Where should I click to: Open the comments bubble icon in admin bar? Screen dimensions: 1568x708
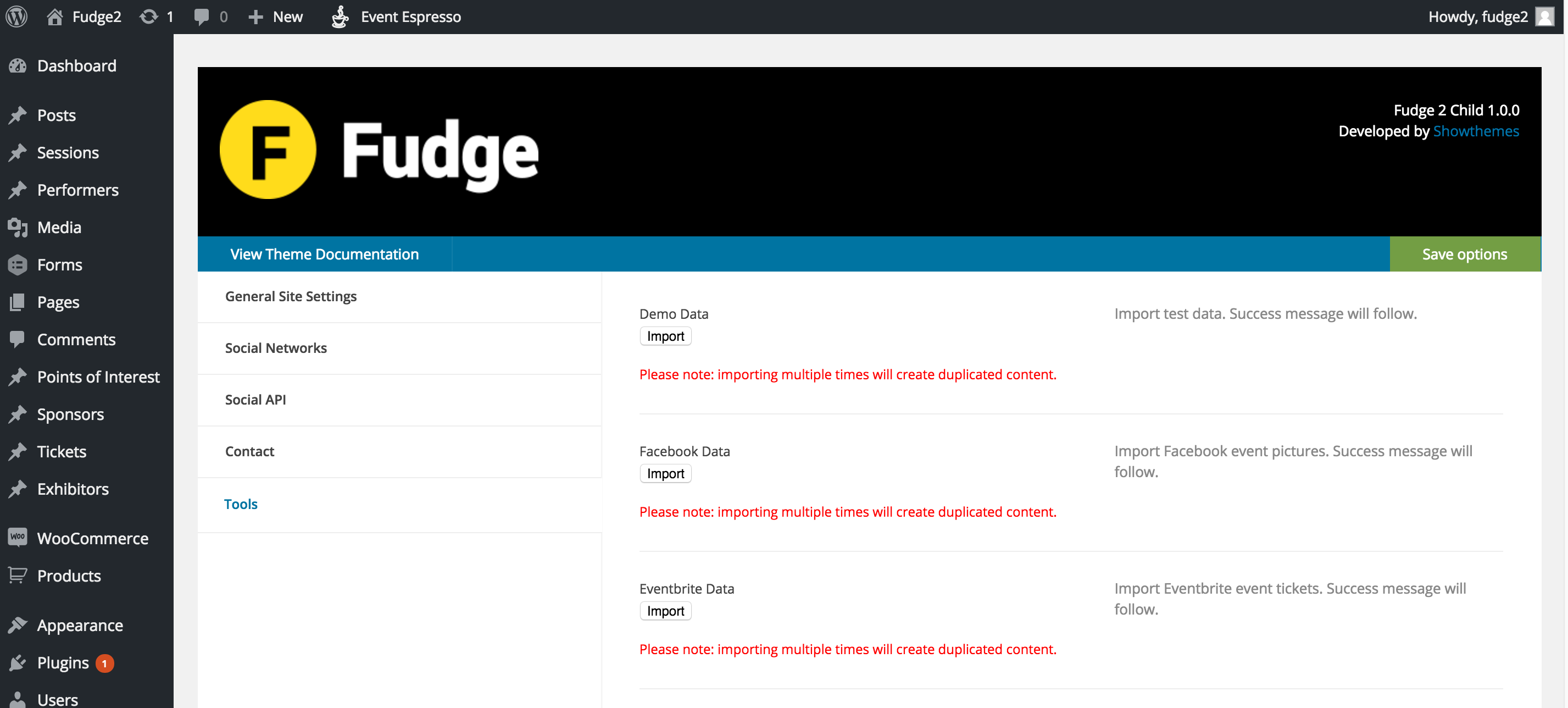[202, 16]
